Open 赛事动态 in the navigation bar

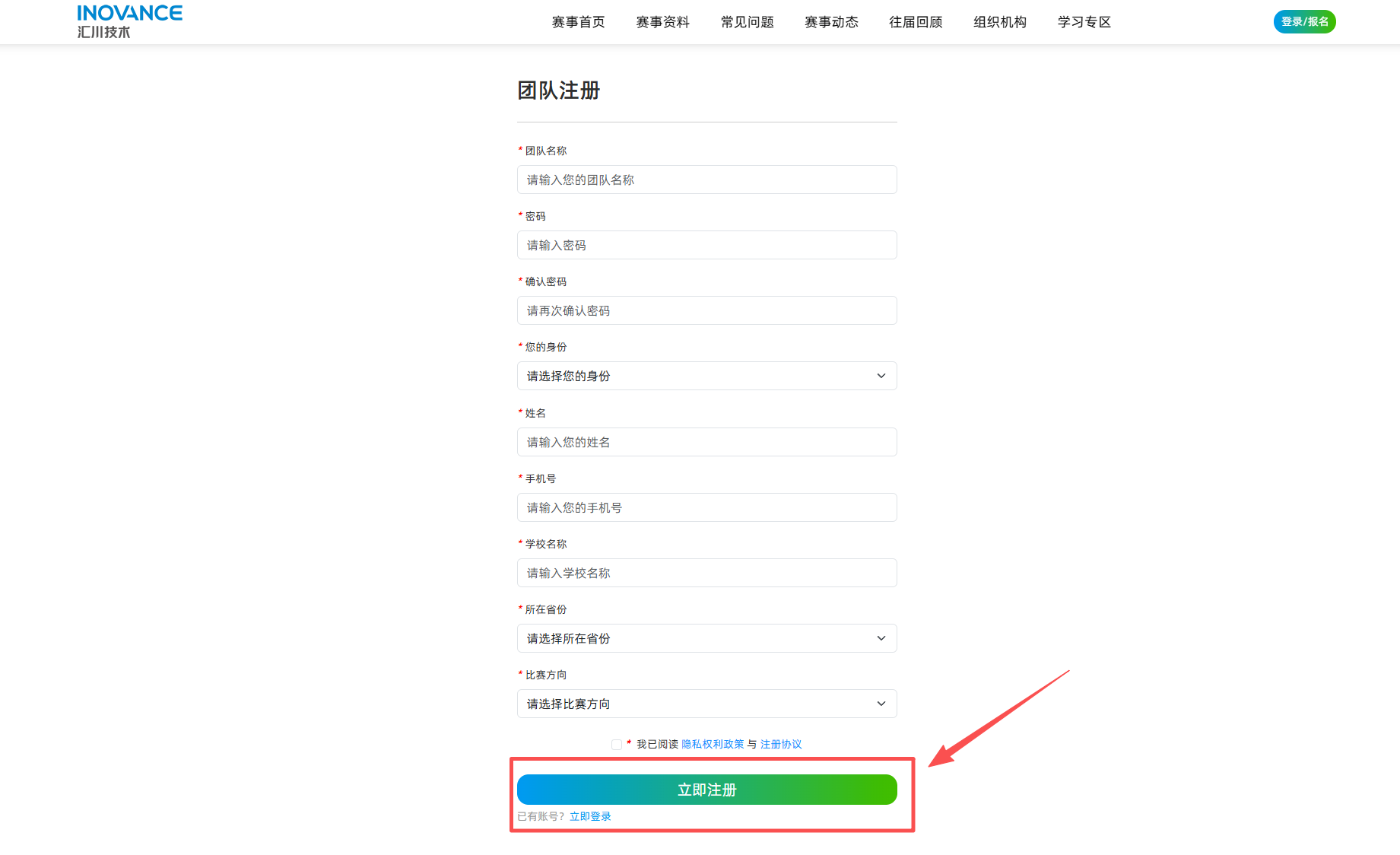(831, 22)
